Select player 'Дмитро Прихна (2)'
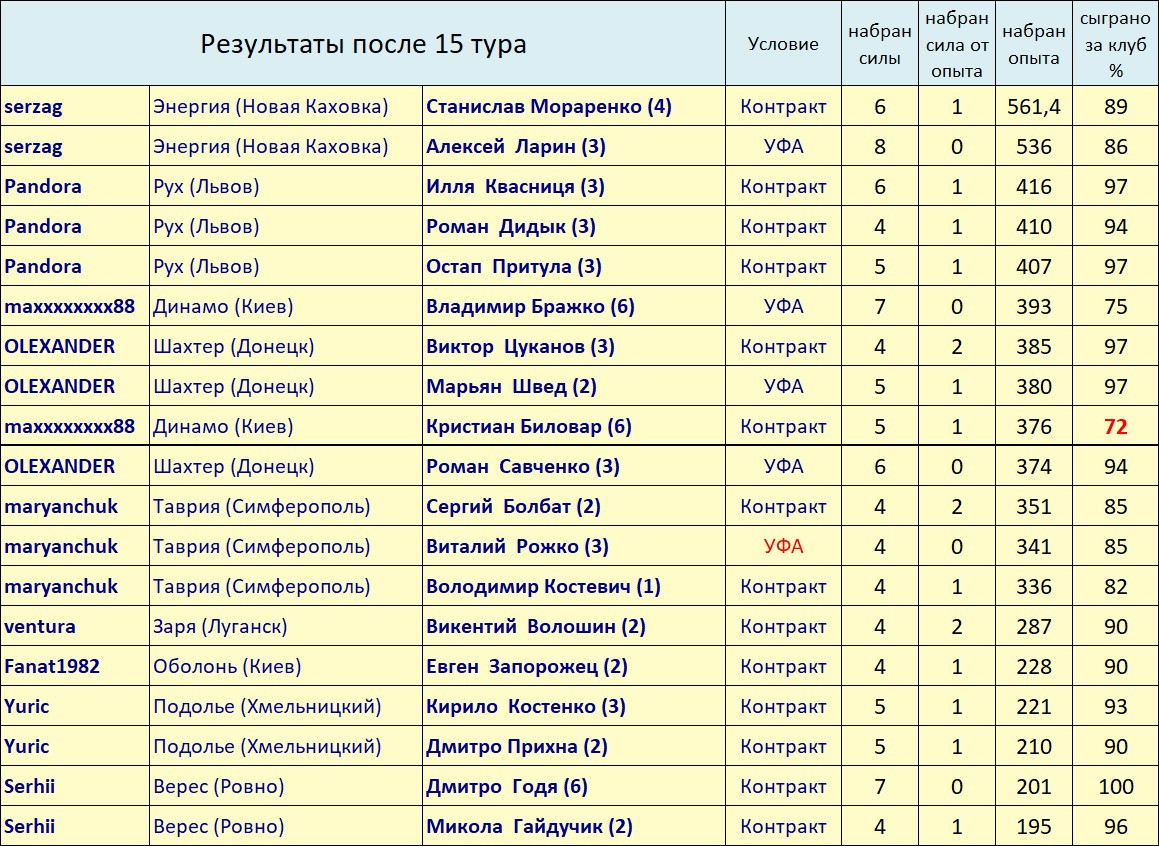This screenshot has height=846, width=1159. click(517, 746)
